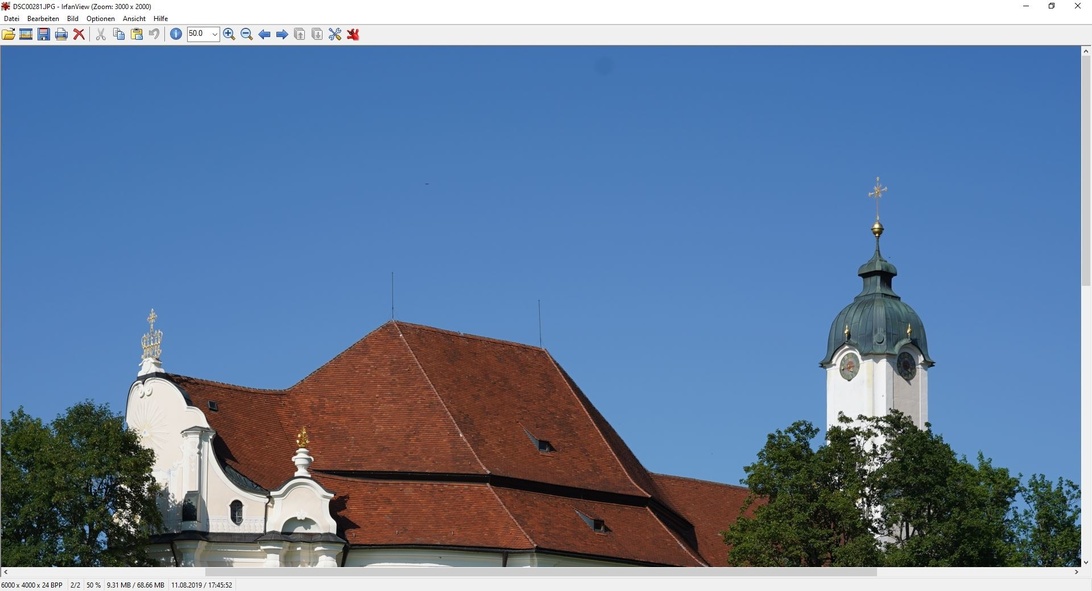Click the red IrfanView about icon
Screen dimensions: 1092x591
point(353,34)
